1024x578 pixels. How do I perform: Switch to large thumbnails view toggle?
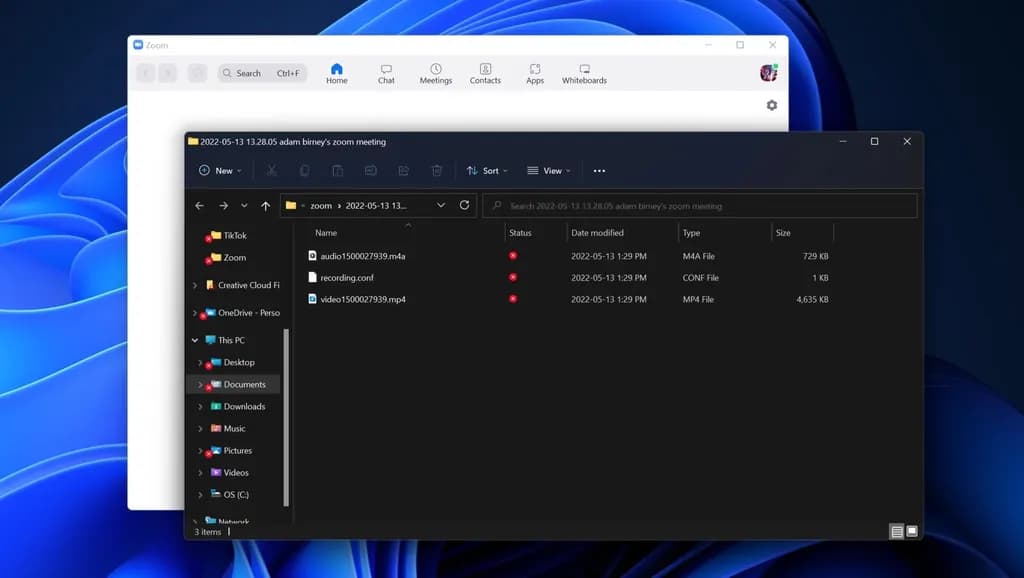coord(911,531)
